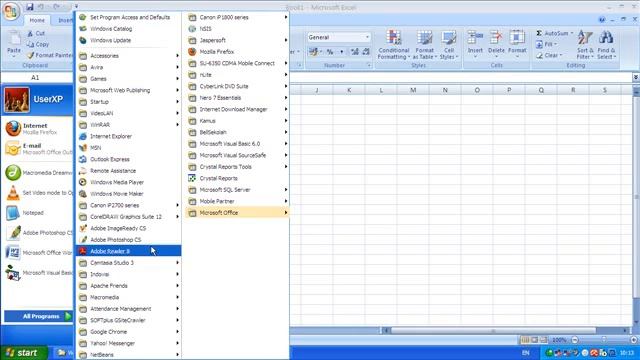
Task: Open the AutoSum dropdown
Action: coord(572,33)
